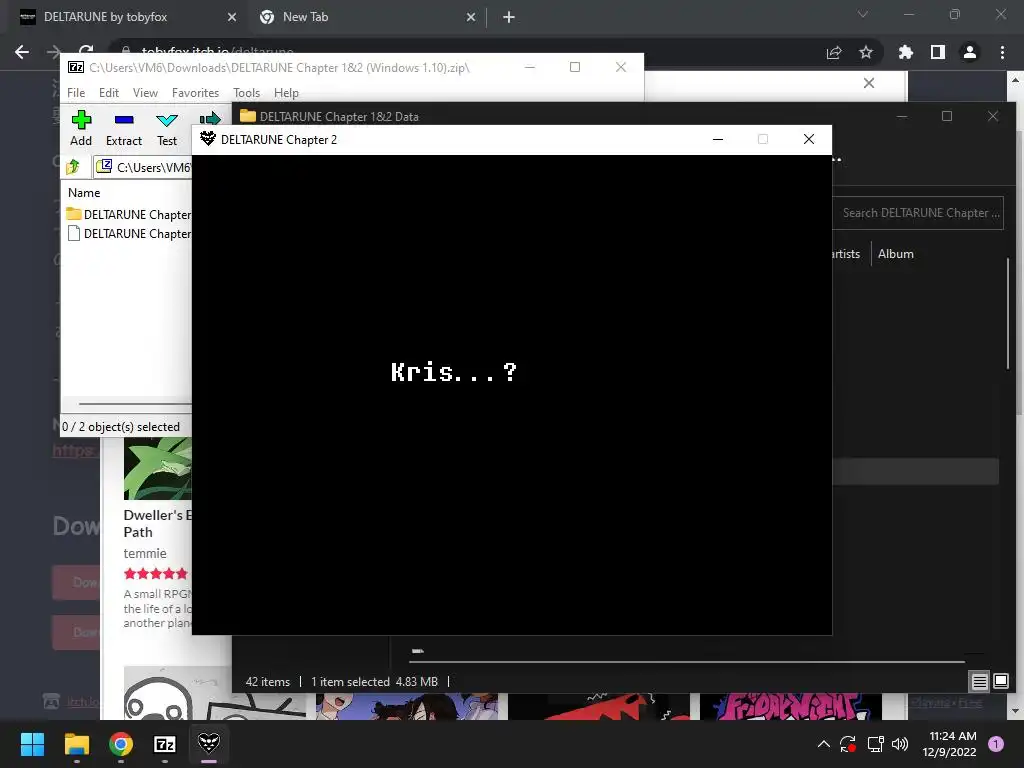Screen dimensions: 1024x768
Task: Click the Kris...? text in the game
Action: (x=454, y=372)
